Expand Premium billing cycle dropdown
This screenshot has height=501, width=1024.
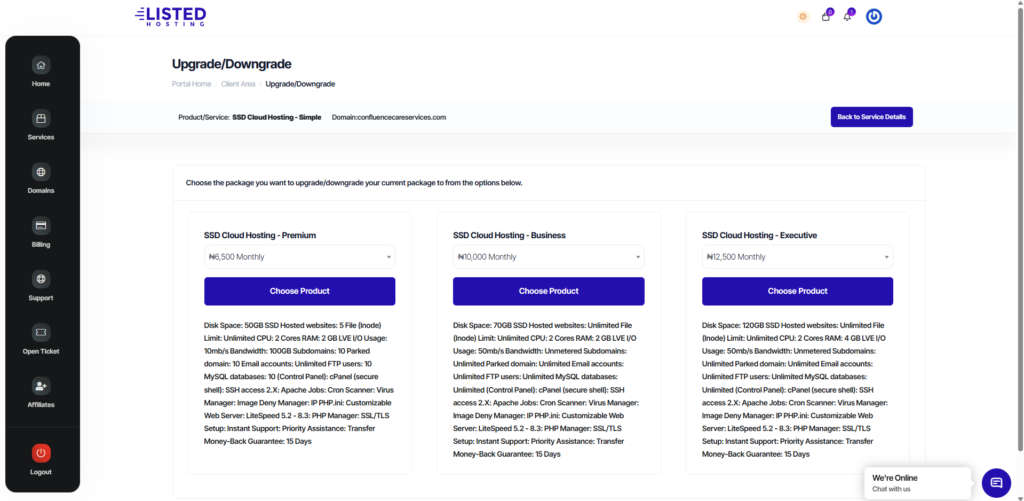[x=299, y=257]
